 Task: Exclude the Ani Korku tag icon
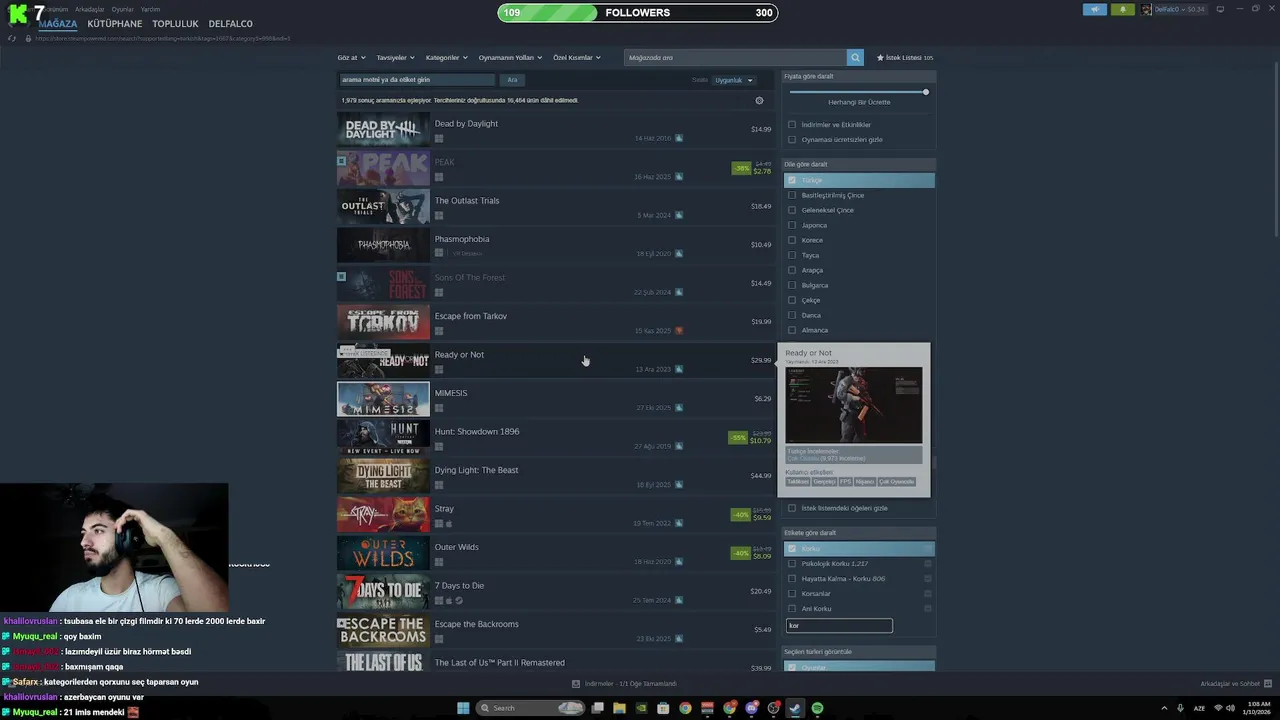(x=928, y=608)
